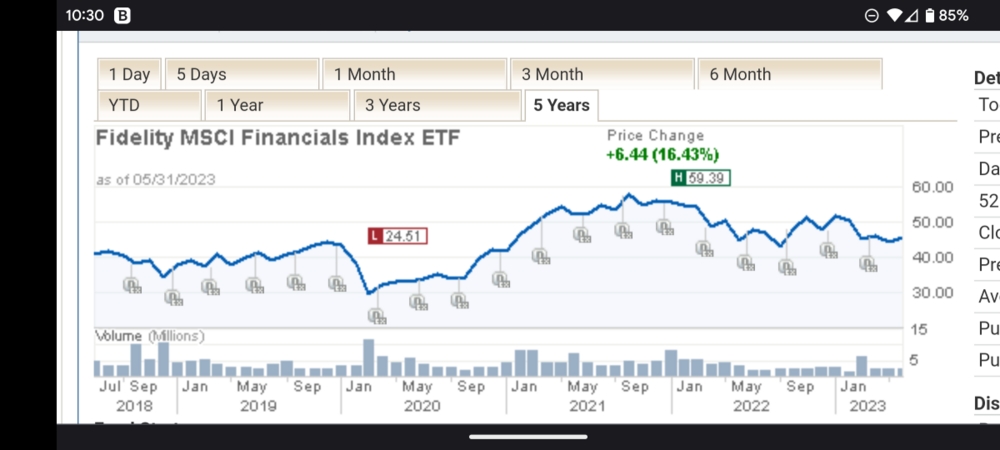
Task: Switch to the 5 Days tab
Action: tap(240, 74)
